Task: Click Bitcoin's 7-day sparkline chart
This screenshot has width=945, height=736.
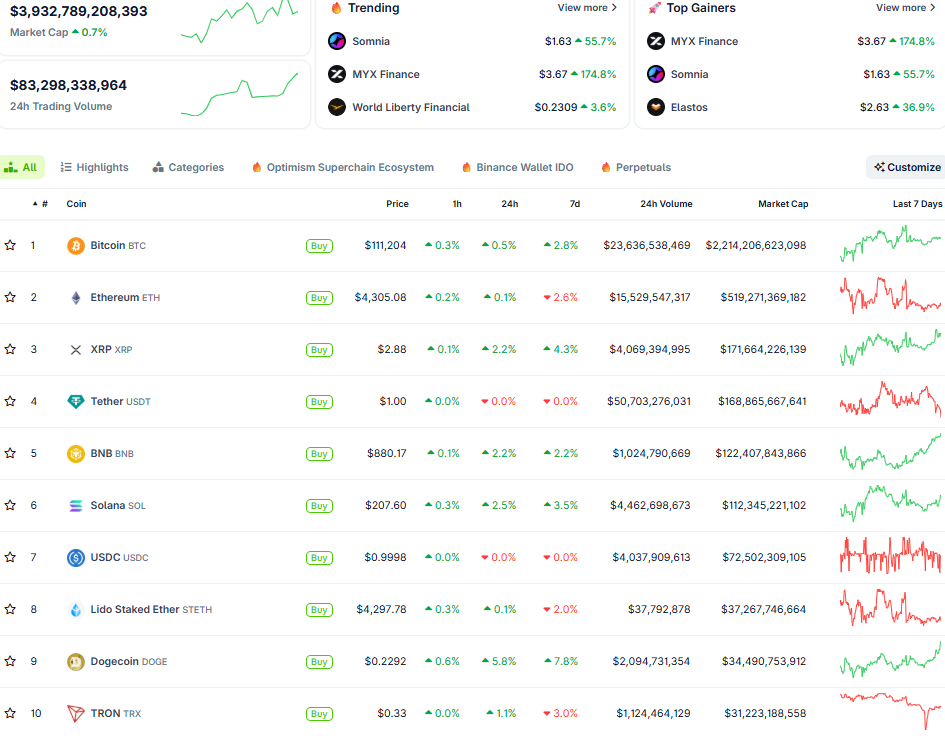Action: 888,245
